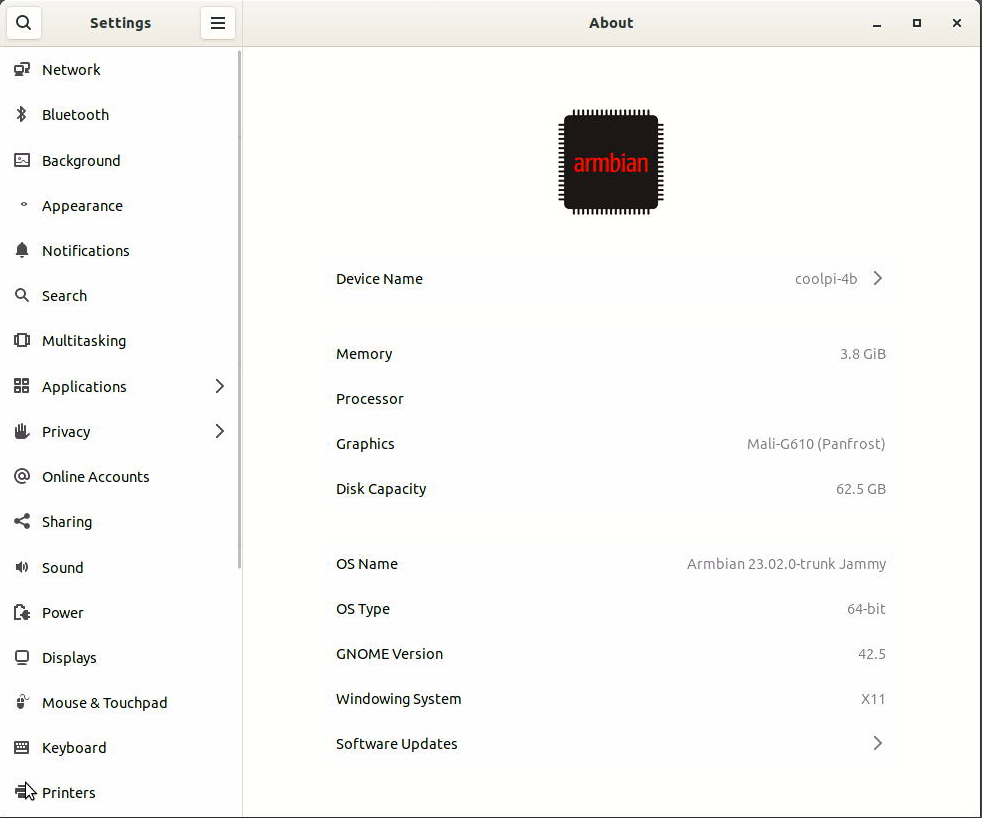Open Notifications settings

click(119, 251)
